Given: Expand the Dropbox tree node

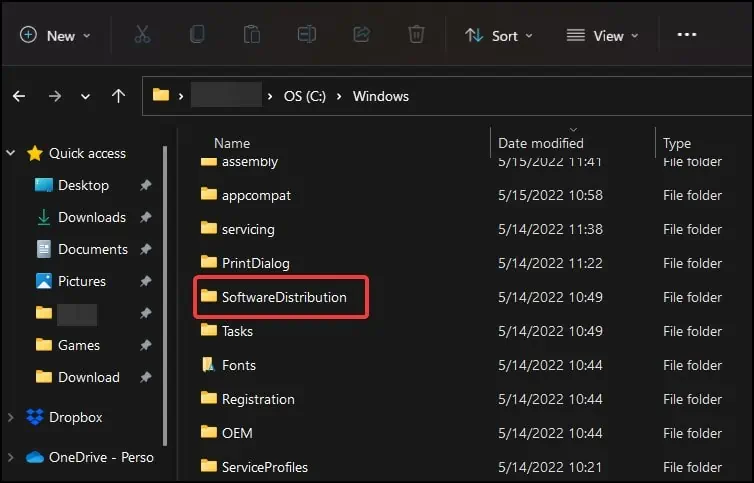Looking at the screenshot, I should pyautogui.click(x=11, y=417).
